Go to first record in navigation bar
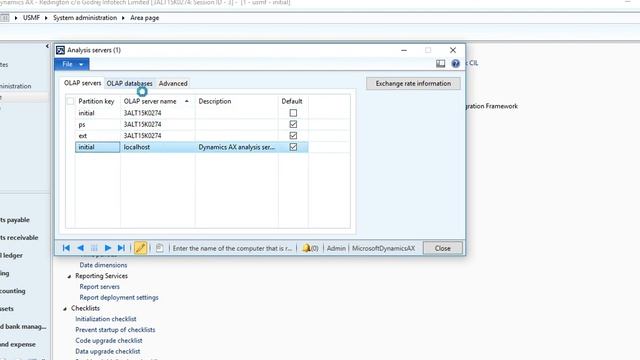The image size is (640, 360). tap(66, 248)
